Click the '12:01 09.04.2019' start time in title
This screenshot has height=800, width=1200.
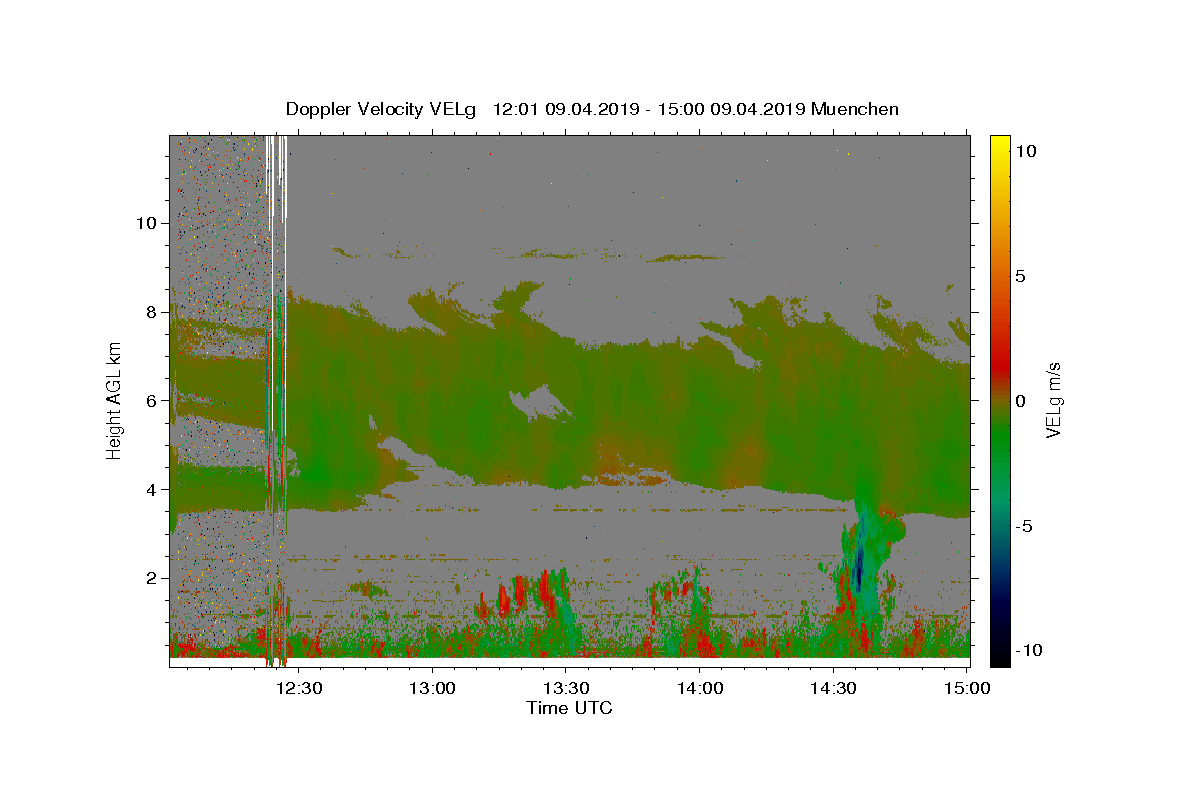tap(563, 109)
